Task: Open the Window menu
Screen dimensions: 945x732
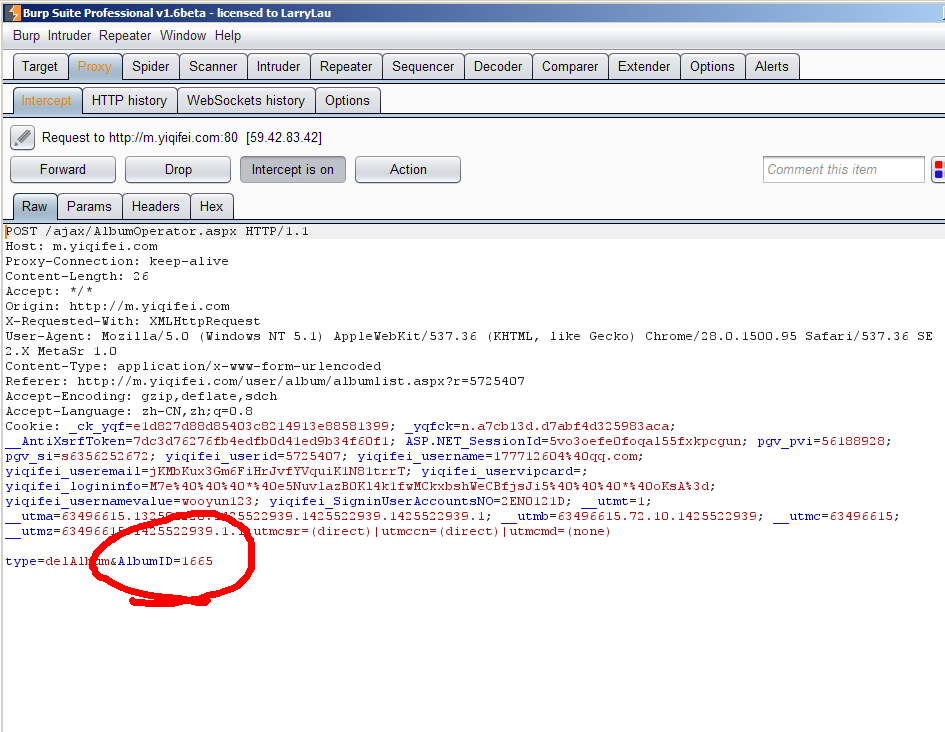Action: [183, 36]
